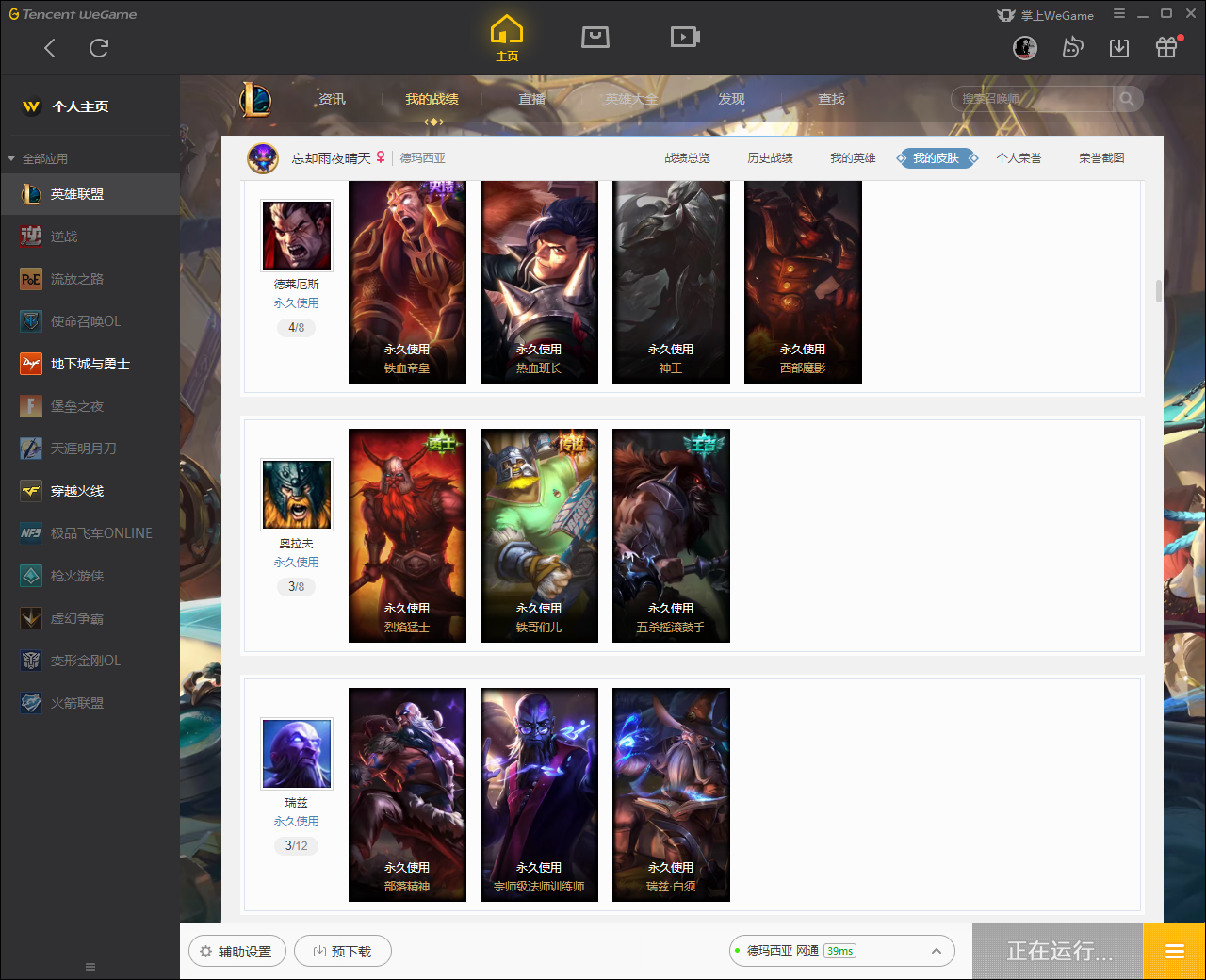1206x980 pixels.
Task: Open the 直播 tab
Action: click(x=531, y=99)
